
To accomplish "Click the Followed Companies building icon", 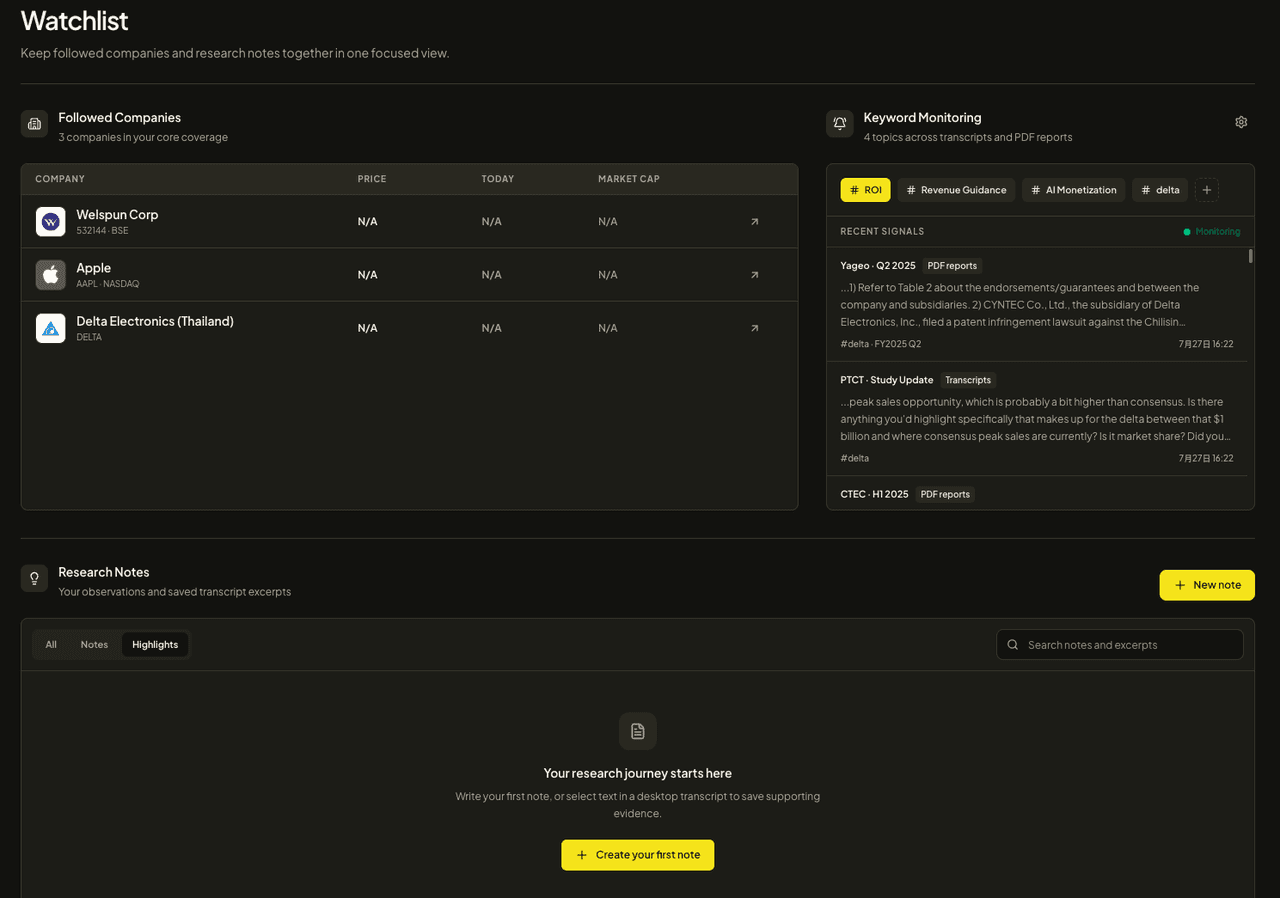I will [x=34, y=124].
